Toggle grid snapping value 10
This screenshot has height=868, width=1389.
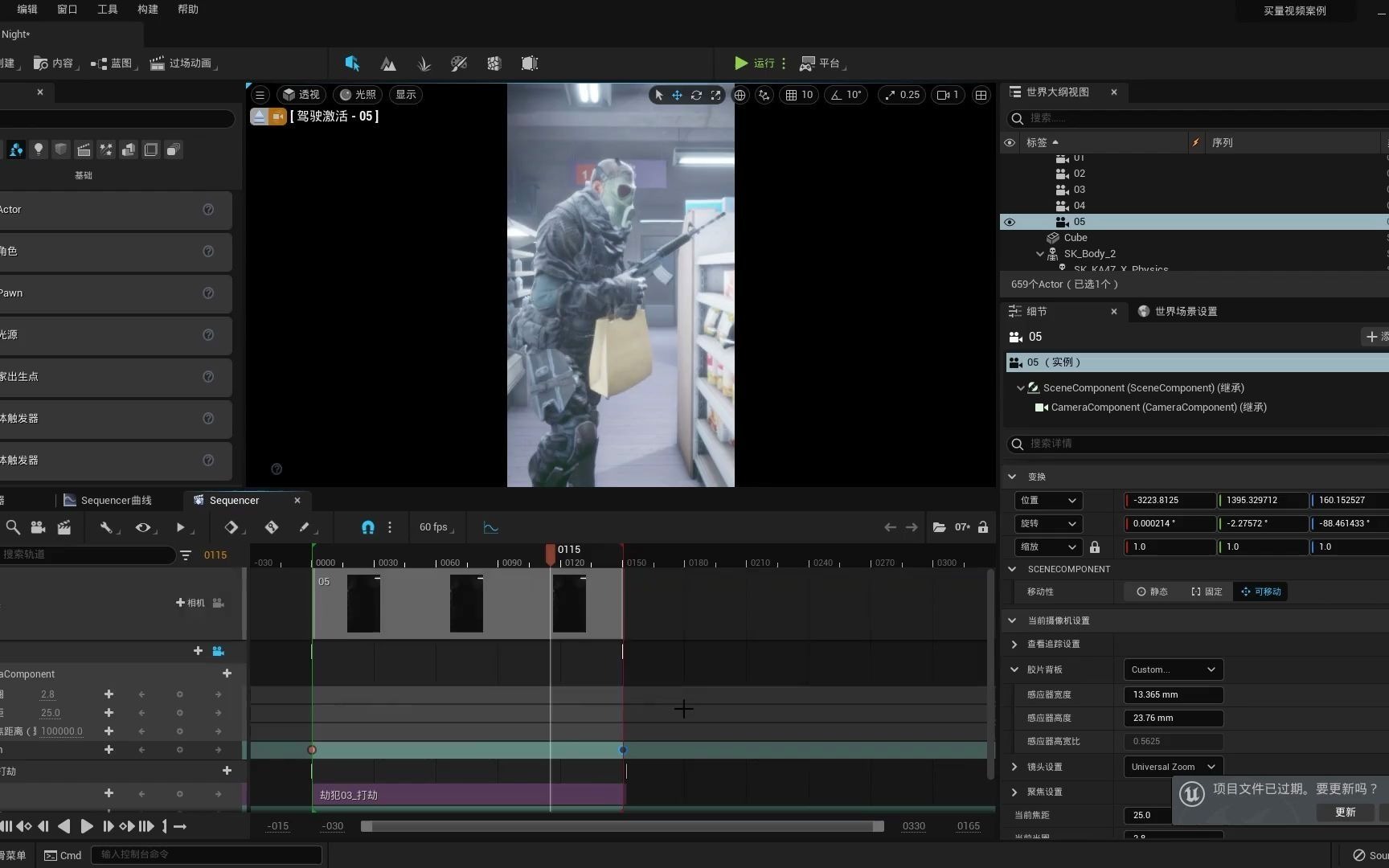799,95
